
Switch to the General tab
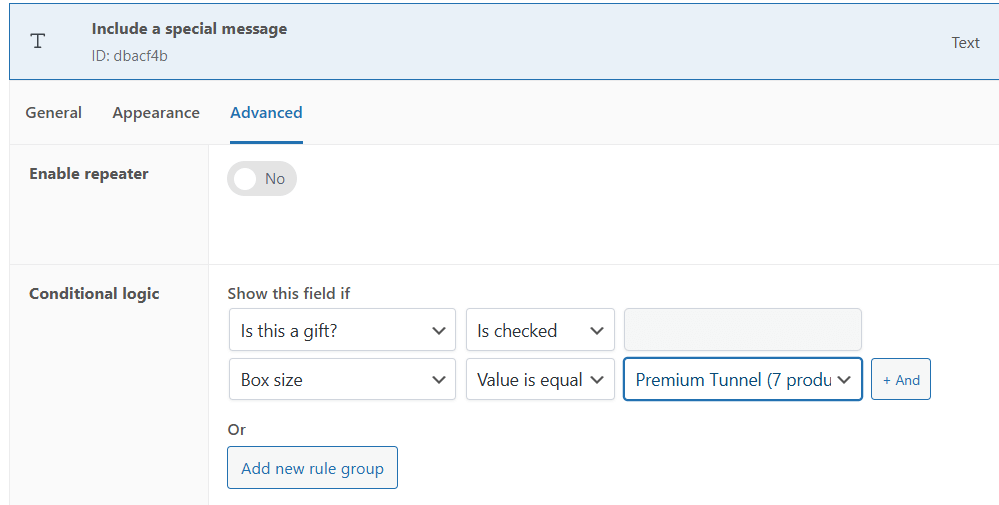point(54,113)
